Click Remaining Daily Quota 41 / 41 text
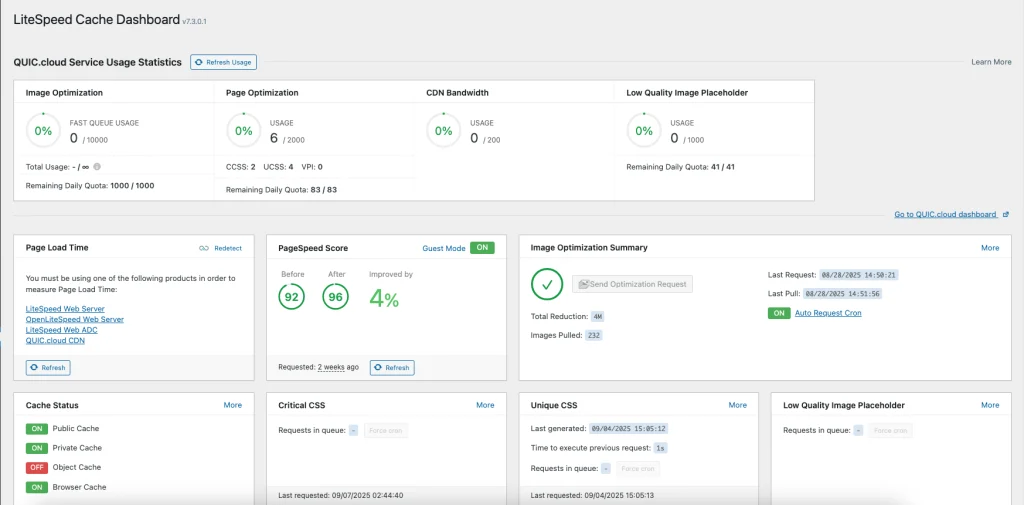The image size is (1024, 505). tap(680, 167)
